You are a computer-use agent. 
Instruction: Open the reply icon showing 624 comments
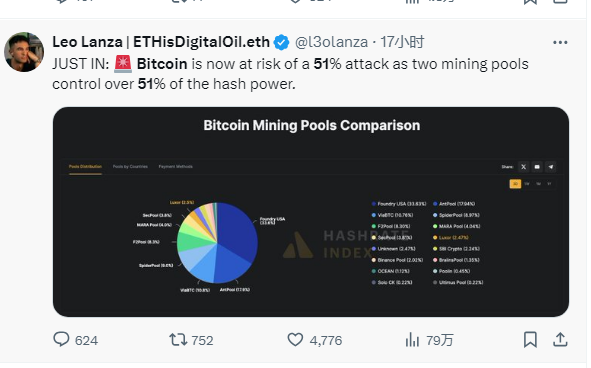tap(61, 339)
